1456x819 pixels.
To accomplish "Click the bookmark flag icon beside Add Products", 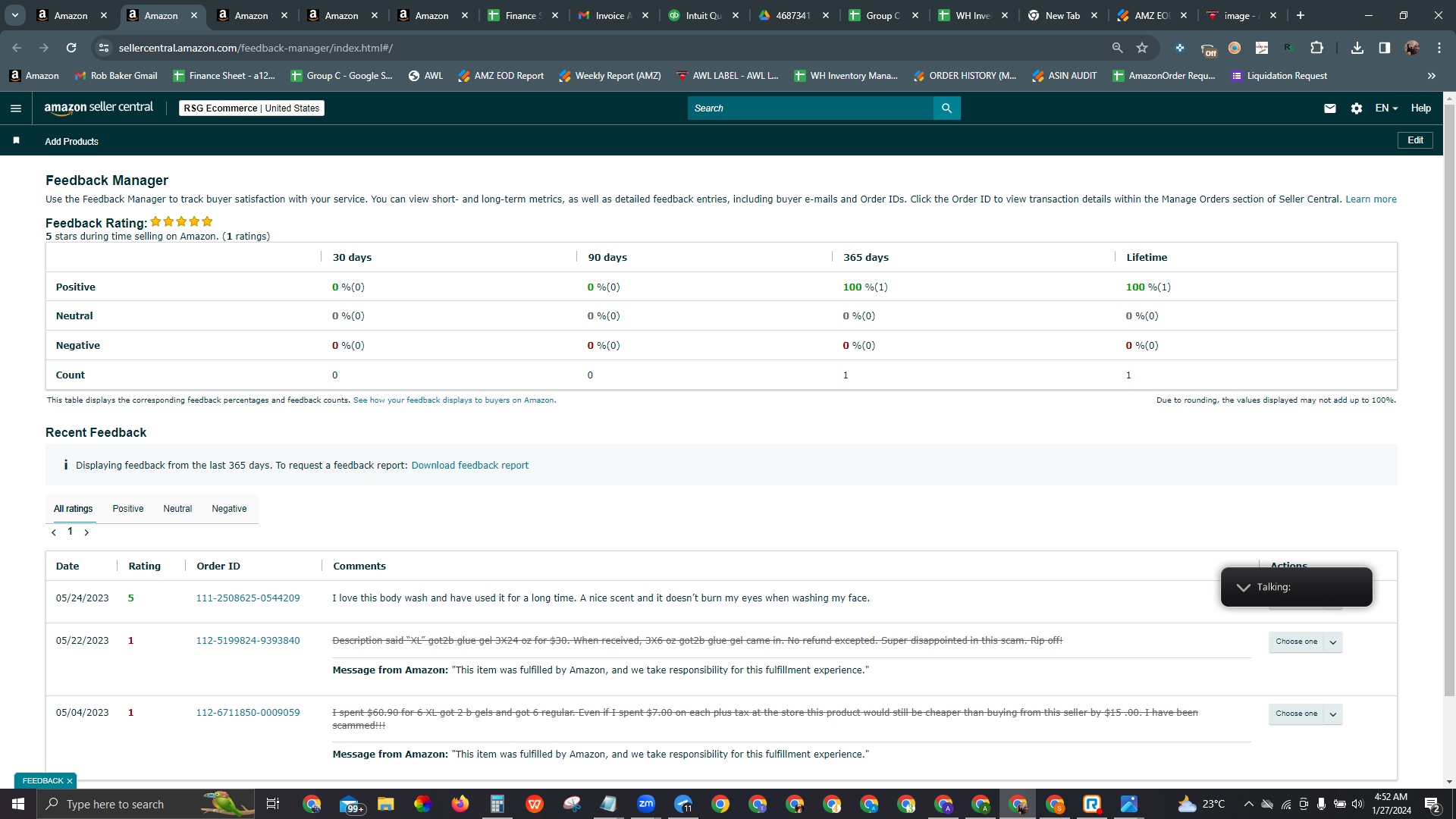I will (17, 141).
